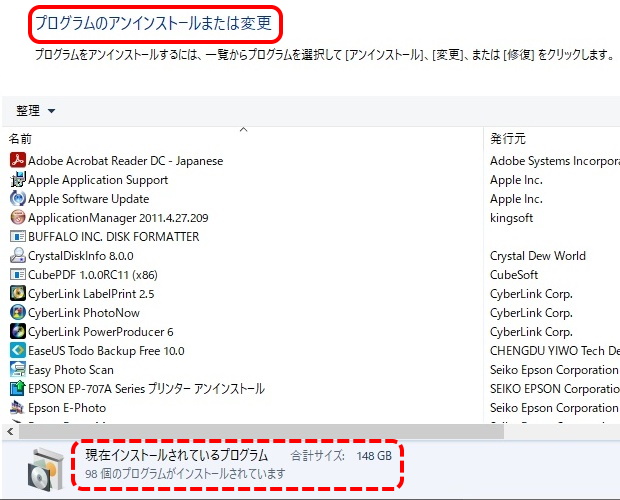
Task: Select ApplicationManager 2011.4.27.209 entry
Action: tap(118, 218)
